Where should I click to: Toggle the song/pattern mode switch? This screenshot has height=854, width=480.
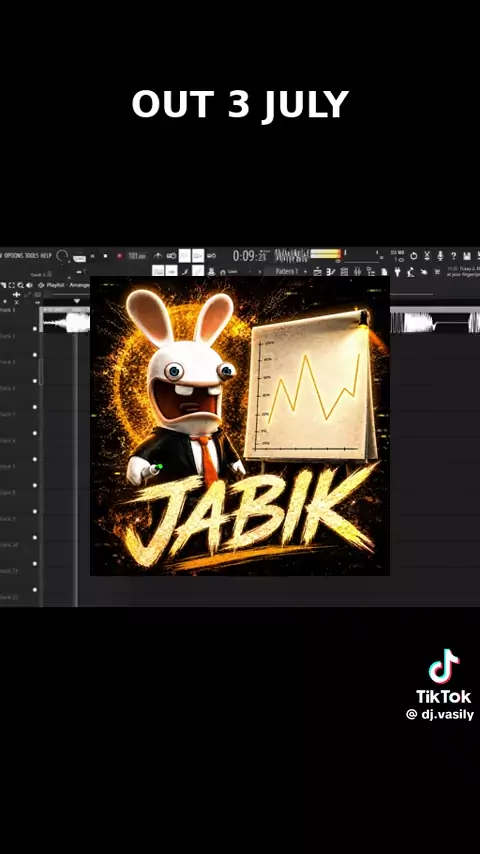click(x=80, y=258)
